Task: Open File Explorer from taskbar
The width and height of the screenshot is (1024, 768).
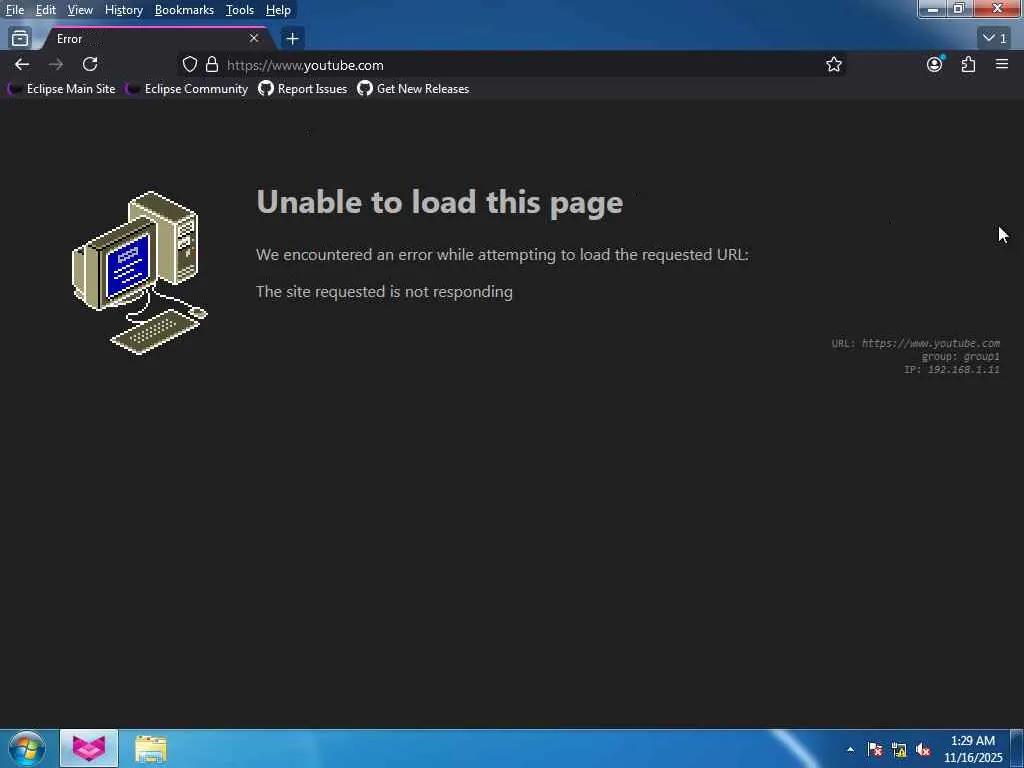Action: point(151,749)
